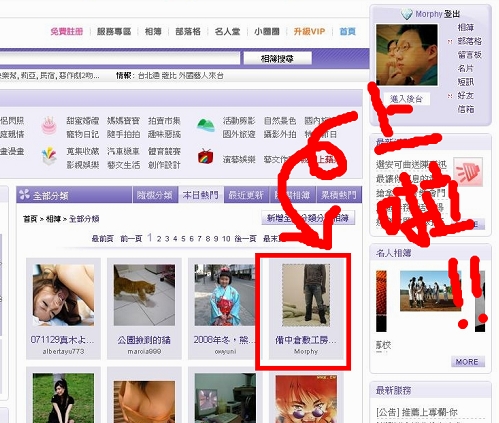Switch to the 累積熱門 tab
Image resolution: width=499 pixels, height=423 pixels.
point(338,195)
